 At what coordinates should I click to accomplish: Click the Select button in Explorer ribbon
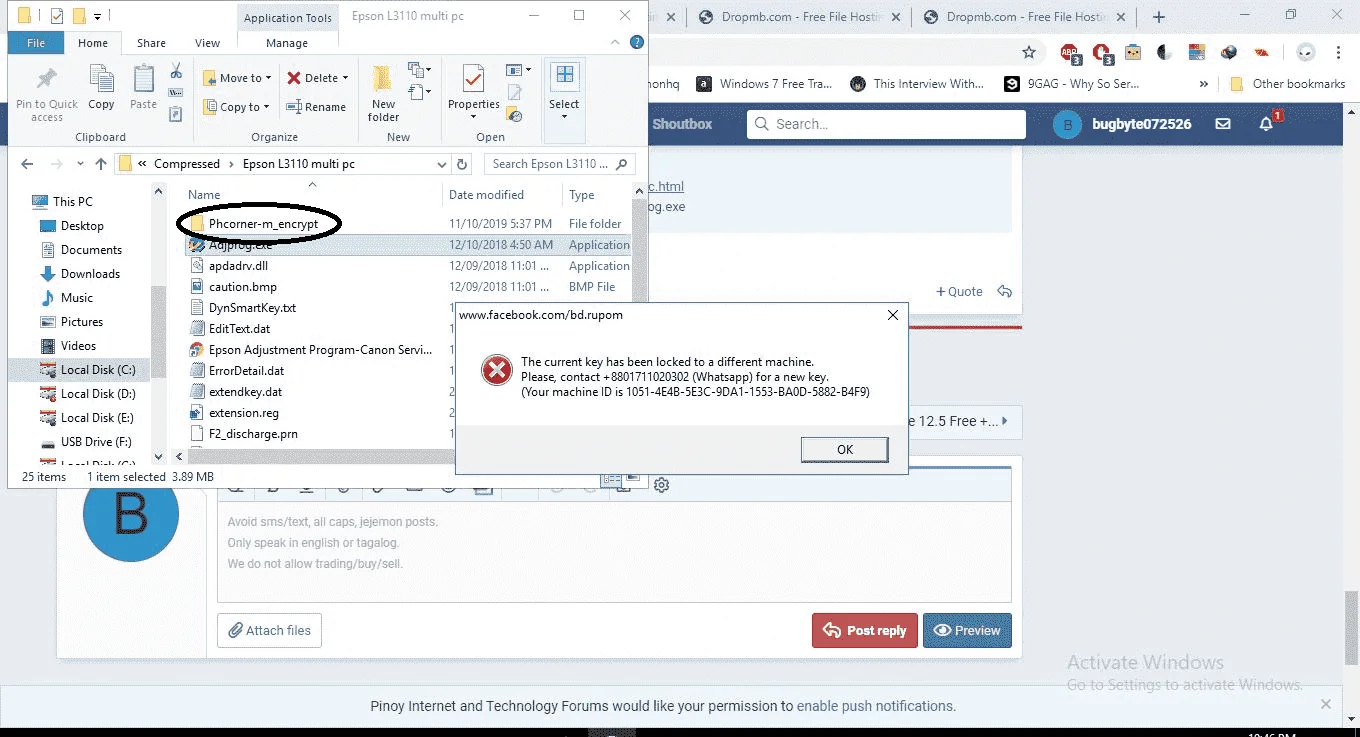point(564,91)
